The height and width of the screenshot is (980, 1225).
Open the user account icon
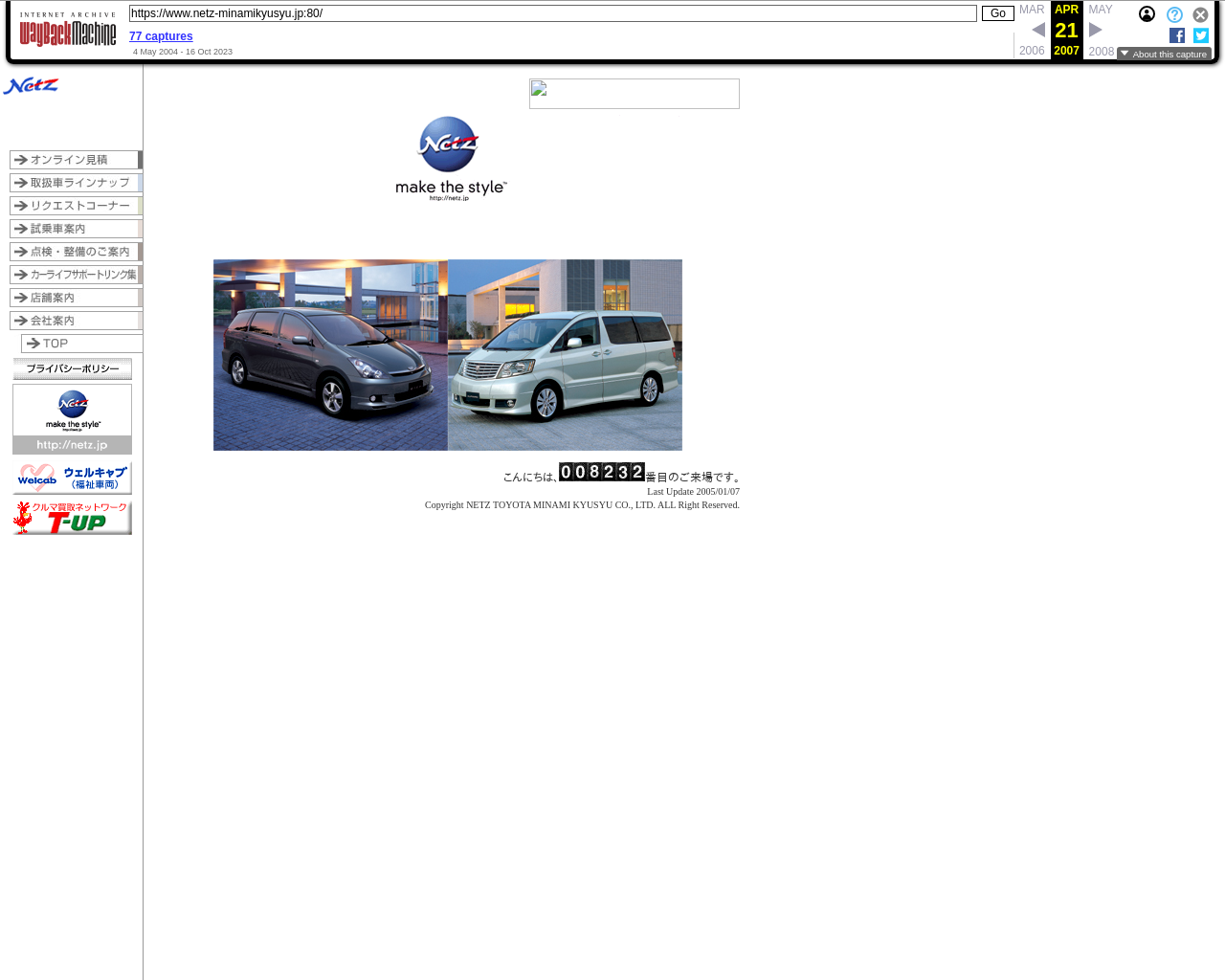(x=1147, y=14)
